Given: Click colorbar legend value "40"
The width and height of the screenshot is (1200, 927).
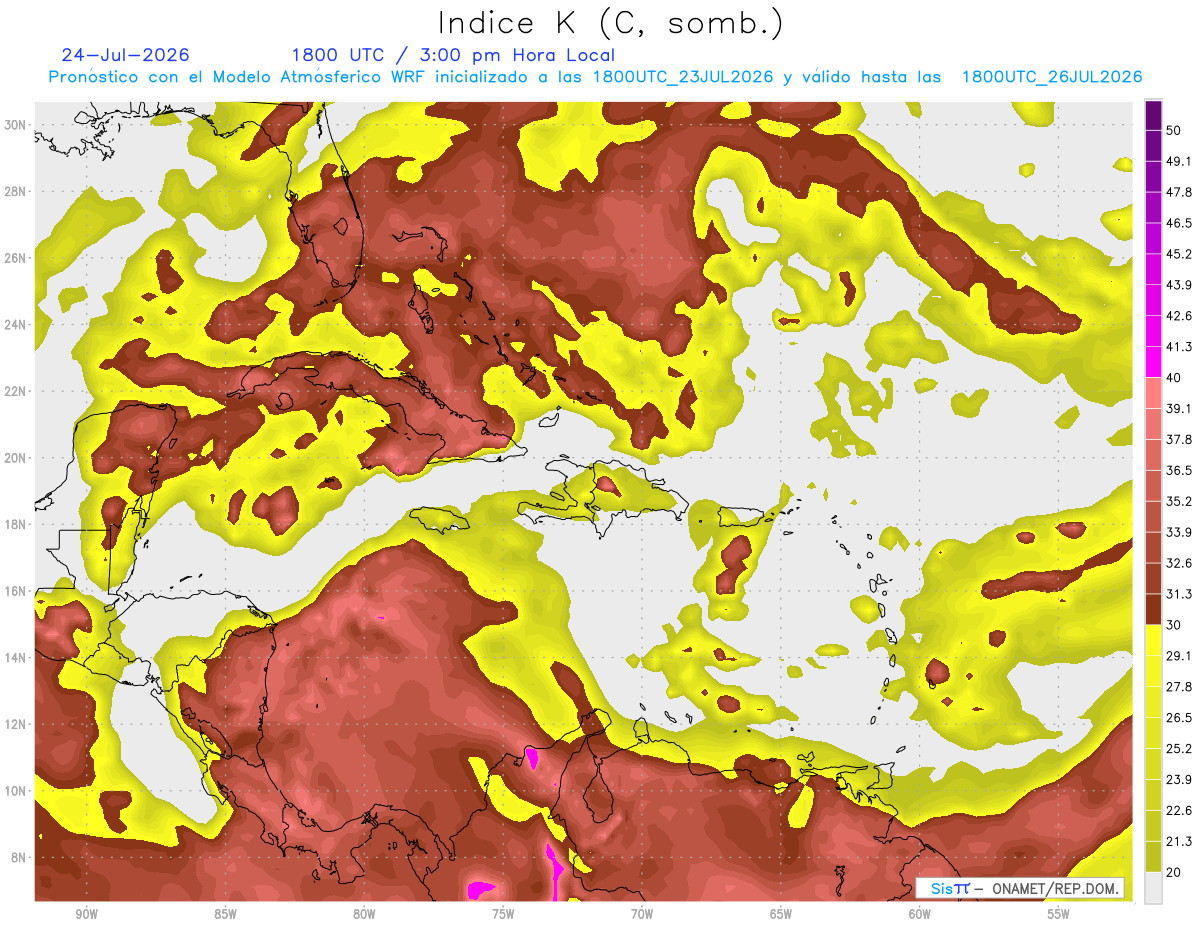Looking at the screenshot, I should pos(1175,377).
